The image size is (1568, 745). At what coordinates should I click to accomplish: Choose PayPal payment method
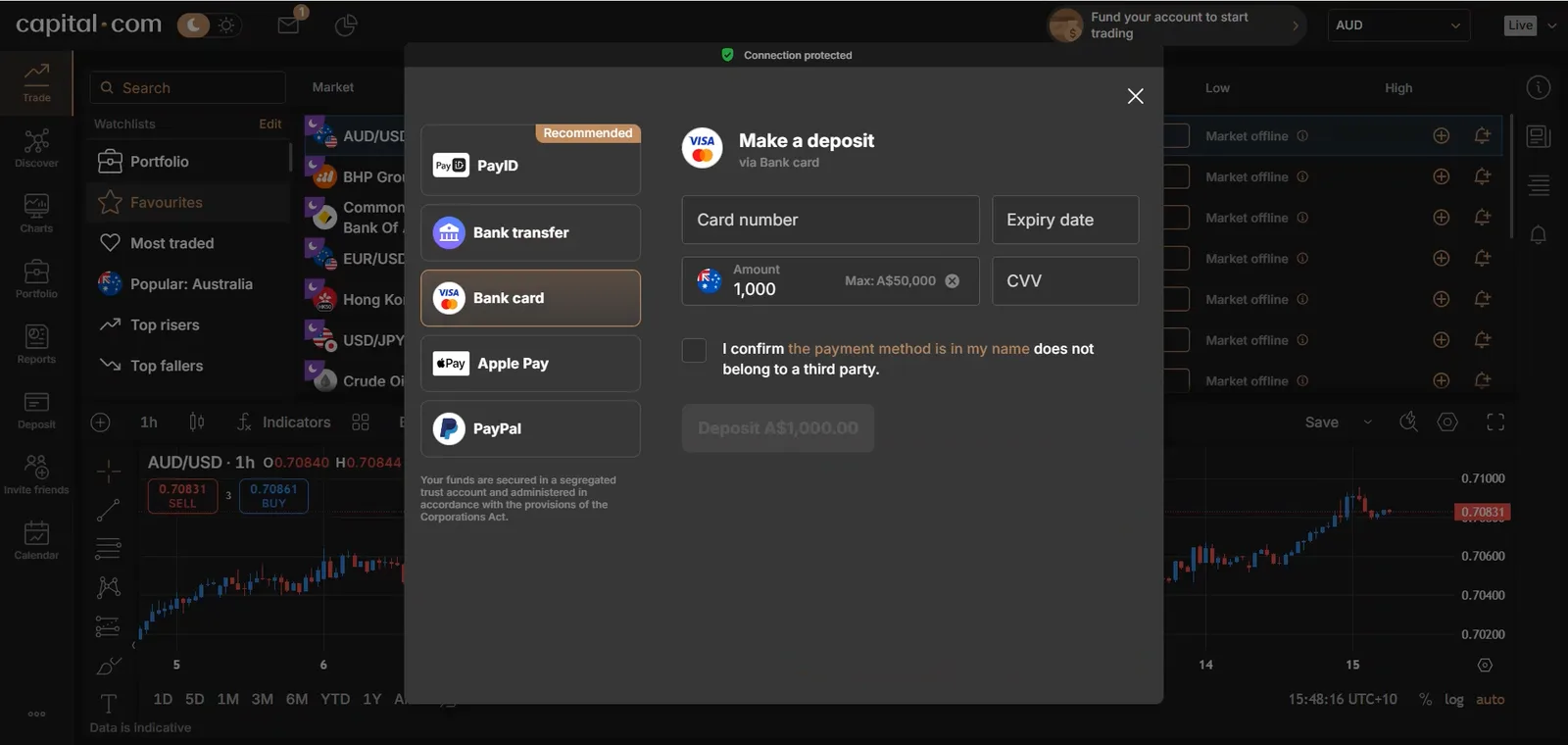(x=530, y=428)
